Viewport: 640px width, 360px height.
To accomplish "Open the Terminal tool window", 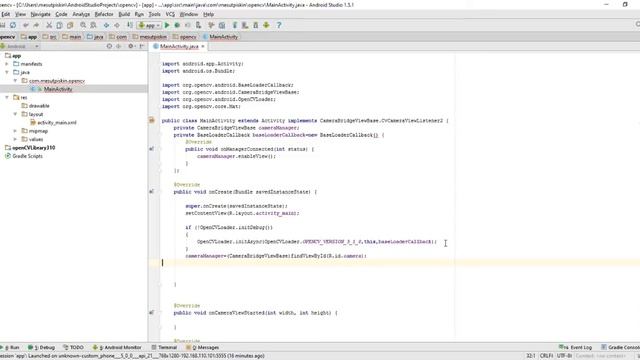I will pos(164,347).
